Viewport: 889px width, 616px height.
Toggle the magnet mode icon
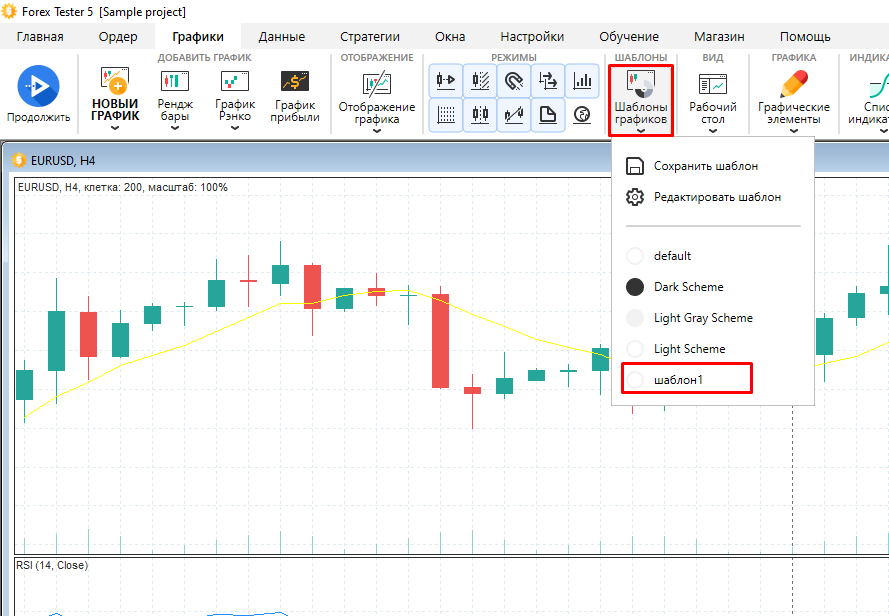click(x=514, y=80)
